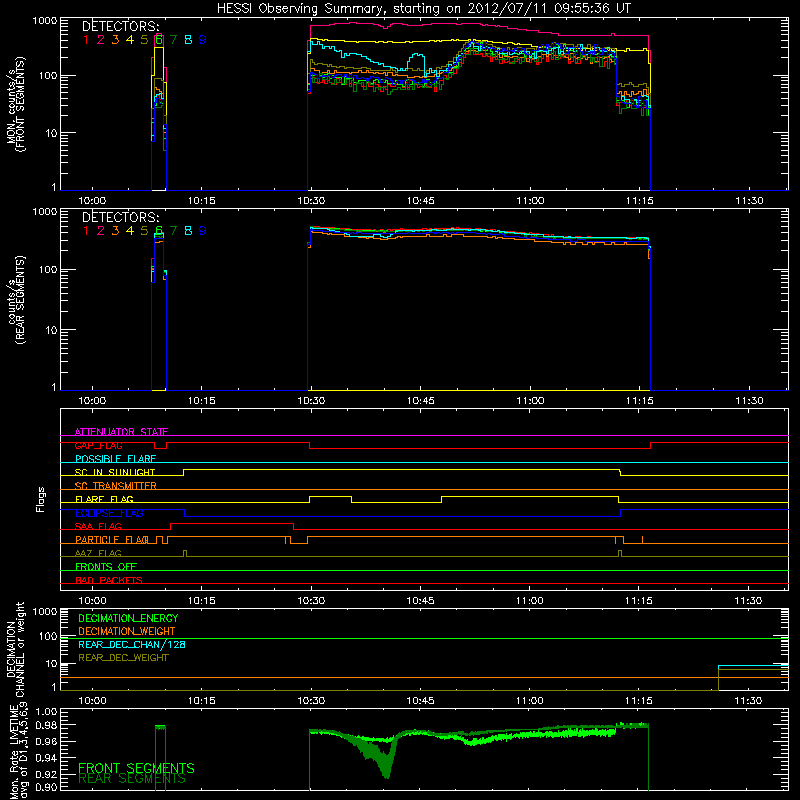
Task: Click the REAR SEGMENTS livetime legend
Action: 132,779
